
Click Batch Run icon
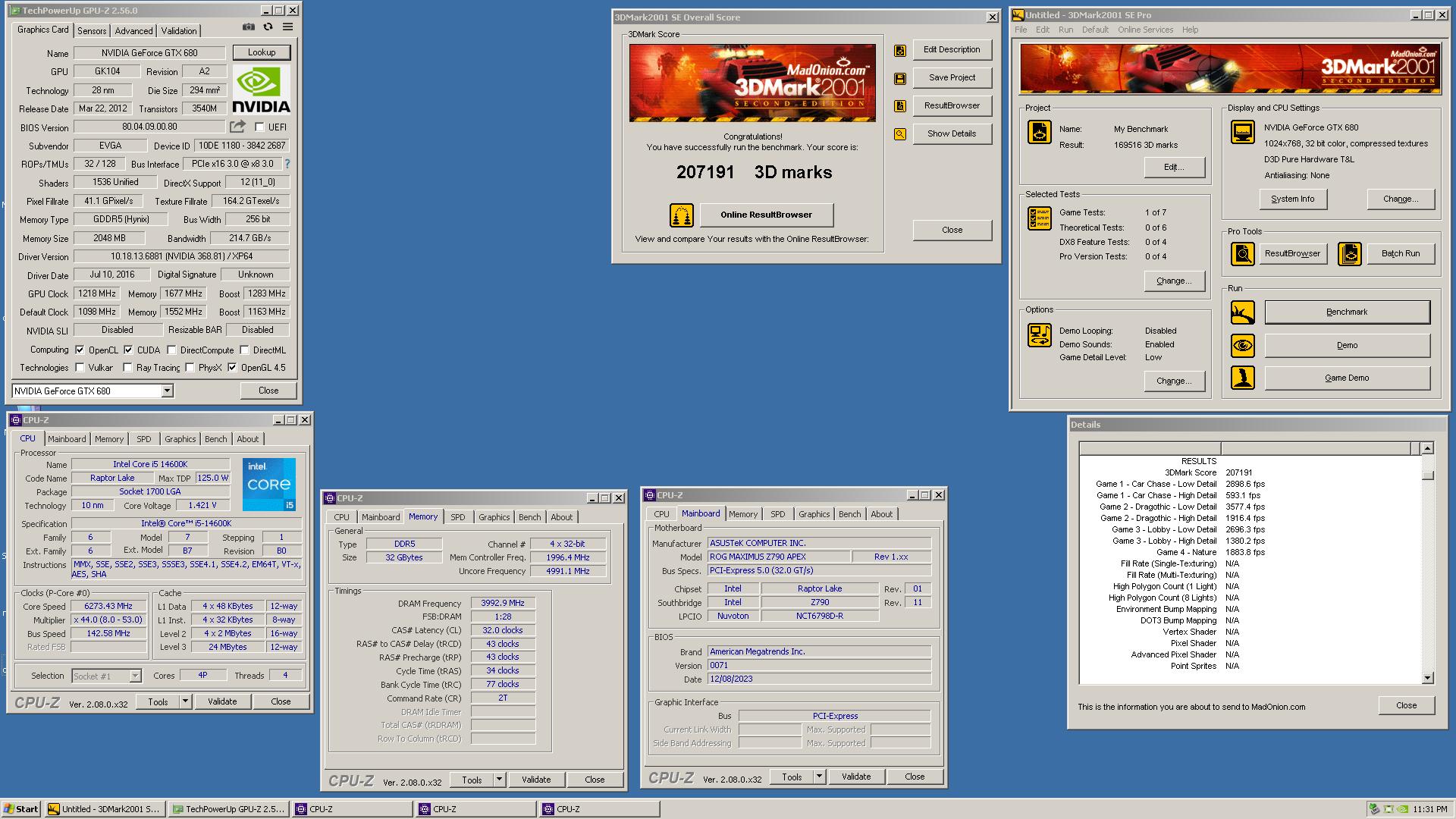[1350, 254]
